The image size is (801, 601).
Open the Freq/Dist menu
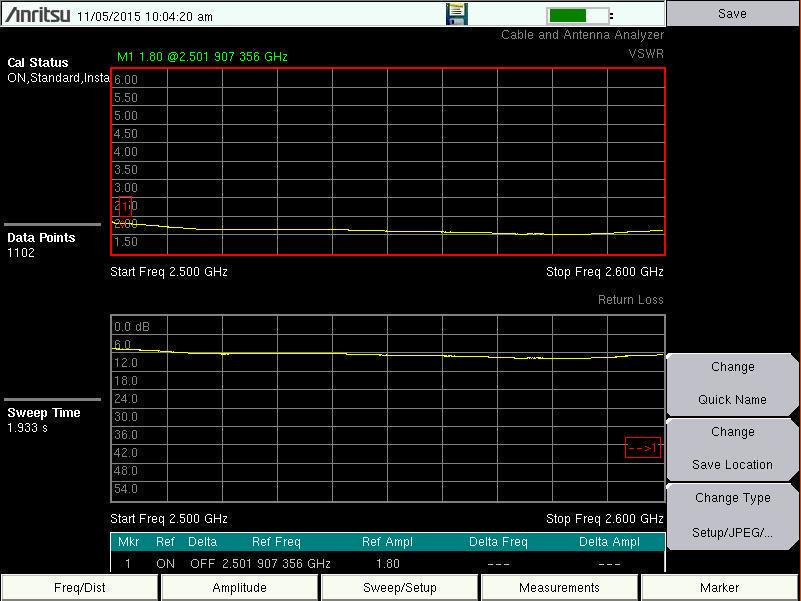(79, 587)
